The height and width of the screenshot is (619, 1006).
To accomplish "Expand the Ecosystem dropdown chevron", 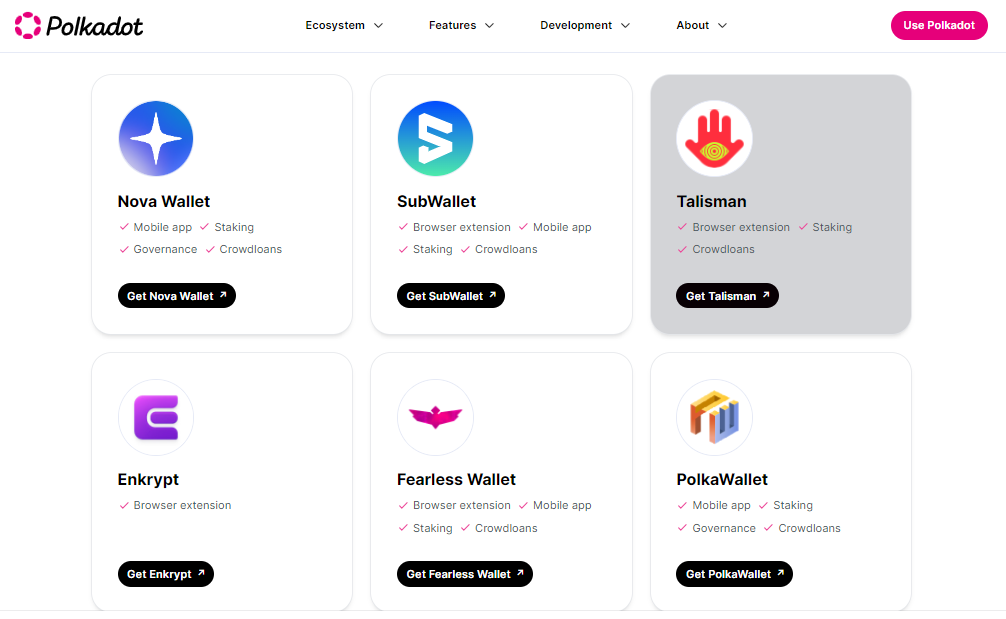I will 379,26.
